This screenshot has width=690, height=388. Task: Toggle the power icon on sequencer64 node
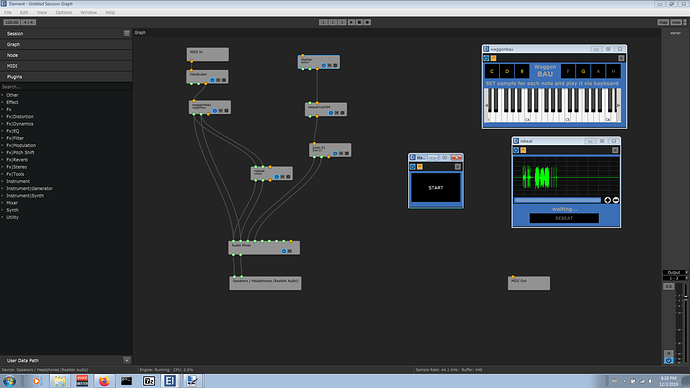pos(331,113)
